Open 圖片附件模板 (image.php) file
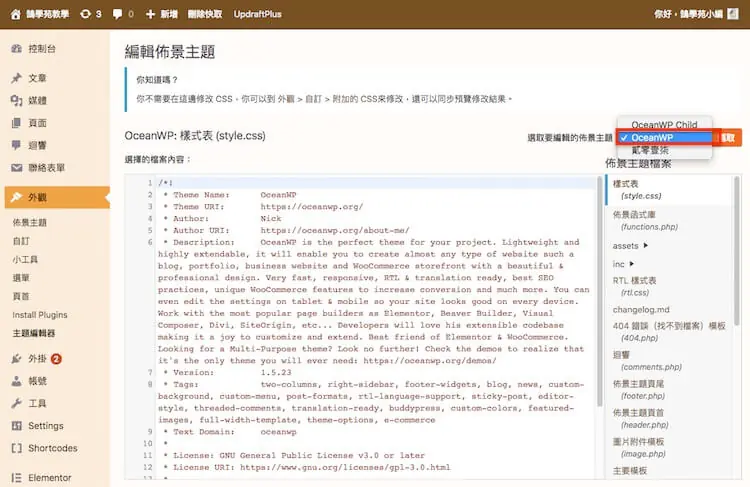750x487 pixels. click(639, 447)
